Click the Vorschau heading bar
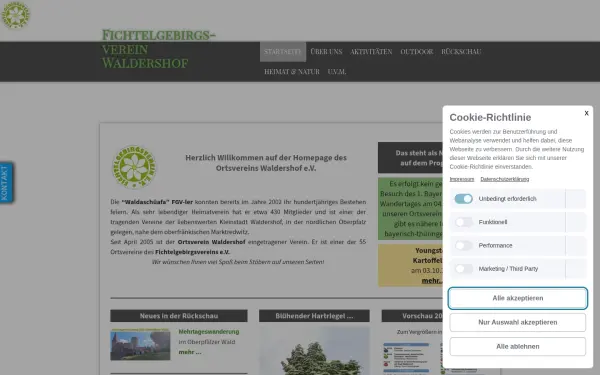The image size is (600, 375). point(412,316)
